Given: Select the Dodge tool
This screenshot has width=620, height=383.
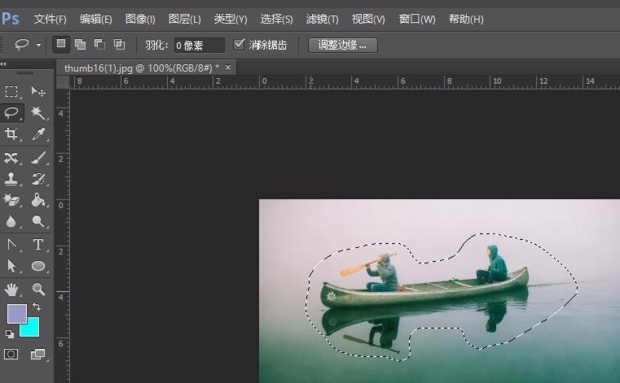Looking at the screenshot, I should tap(38, 221).
